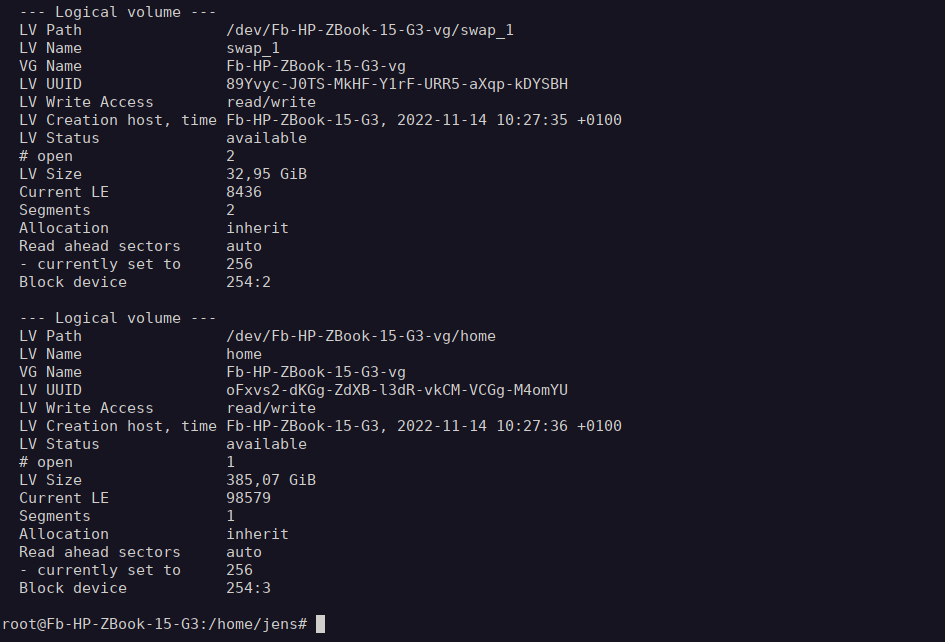Click the UUID starting with 89Yvyc
Viewport: 945px width, 642px height.
tap(397, 84)
